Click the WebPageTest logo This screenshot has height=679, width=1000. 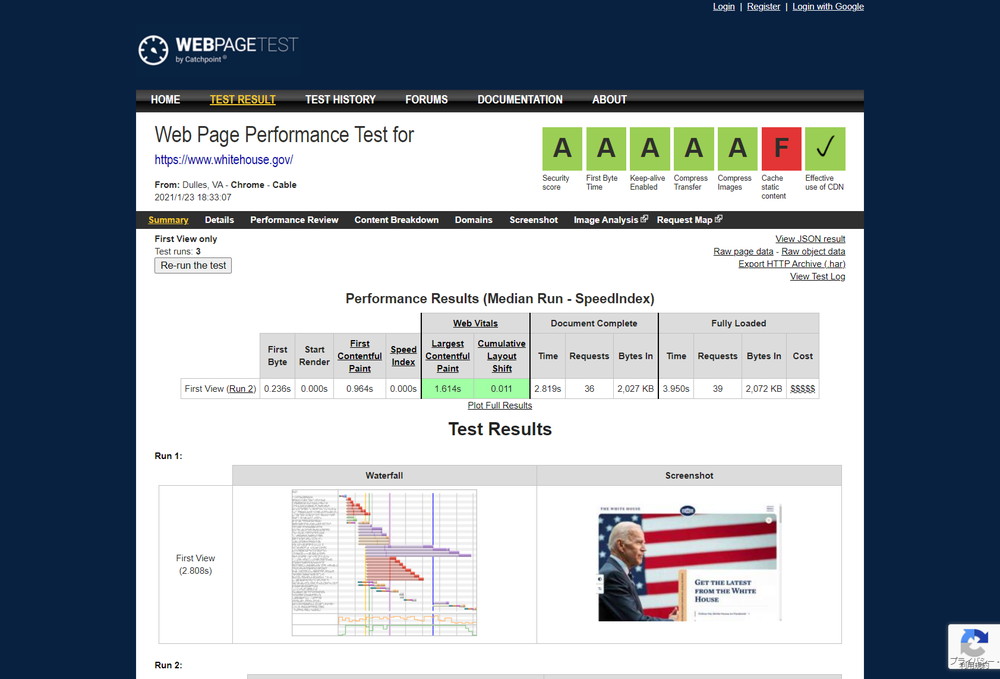(218, 50)
